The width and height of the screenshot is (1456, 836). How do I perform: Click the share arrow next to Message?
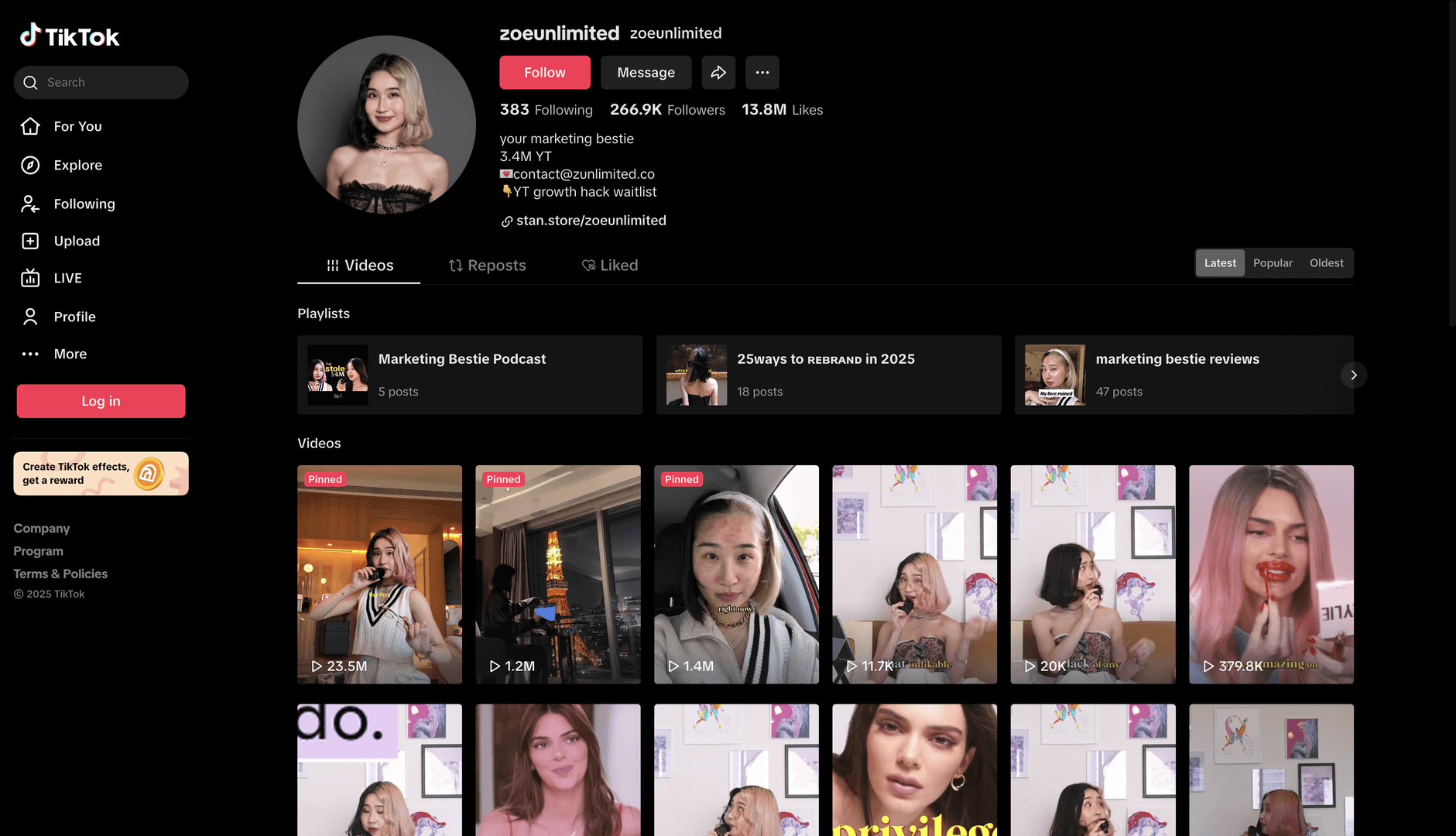(718, 72)
